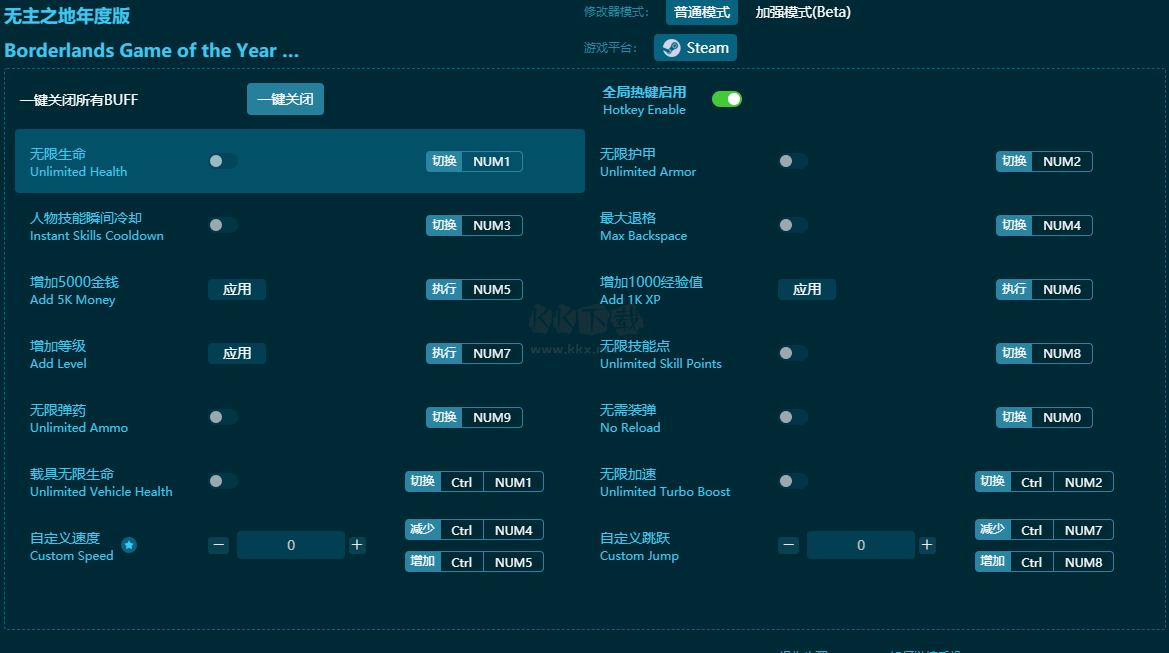Click the Custom Speed value field
This screenshot has width=1169, height=653.
pyautogui.click(x=291, y=545)
